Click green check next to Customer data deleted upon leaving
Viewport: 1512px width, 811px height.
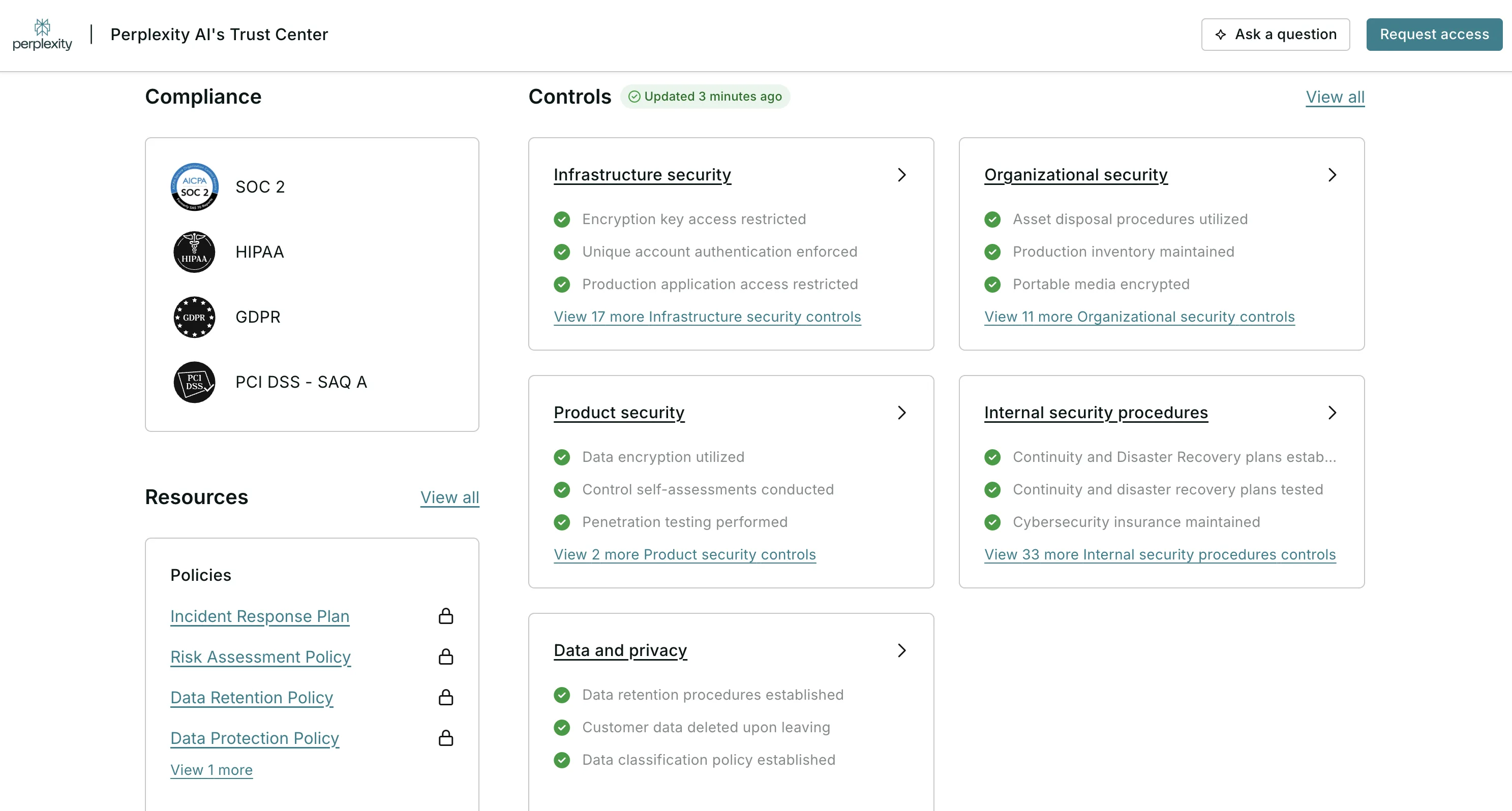[x=562, y=728]
